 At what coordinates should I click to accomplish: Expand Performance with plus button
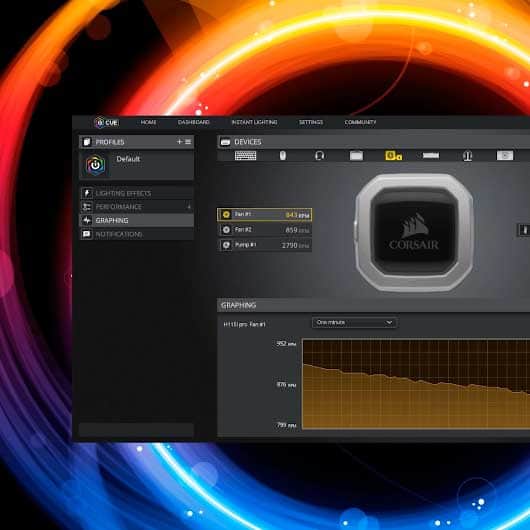click(x=189, y=207)
